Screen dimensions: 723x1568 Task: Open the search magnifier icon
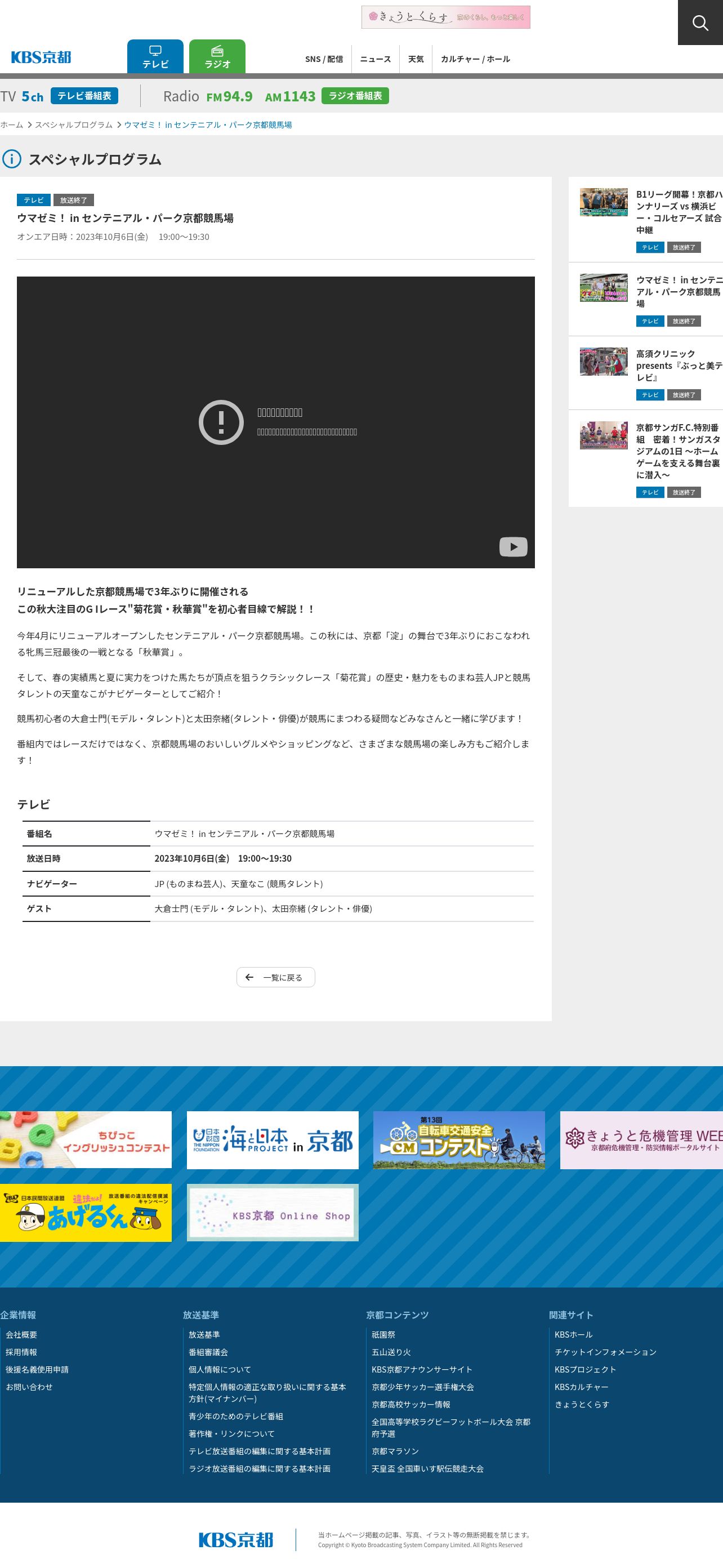700,23
